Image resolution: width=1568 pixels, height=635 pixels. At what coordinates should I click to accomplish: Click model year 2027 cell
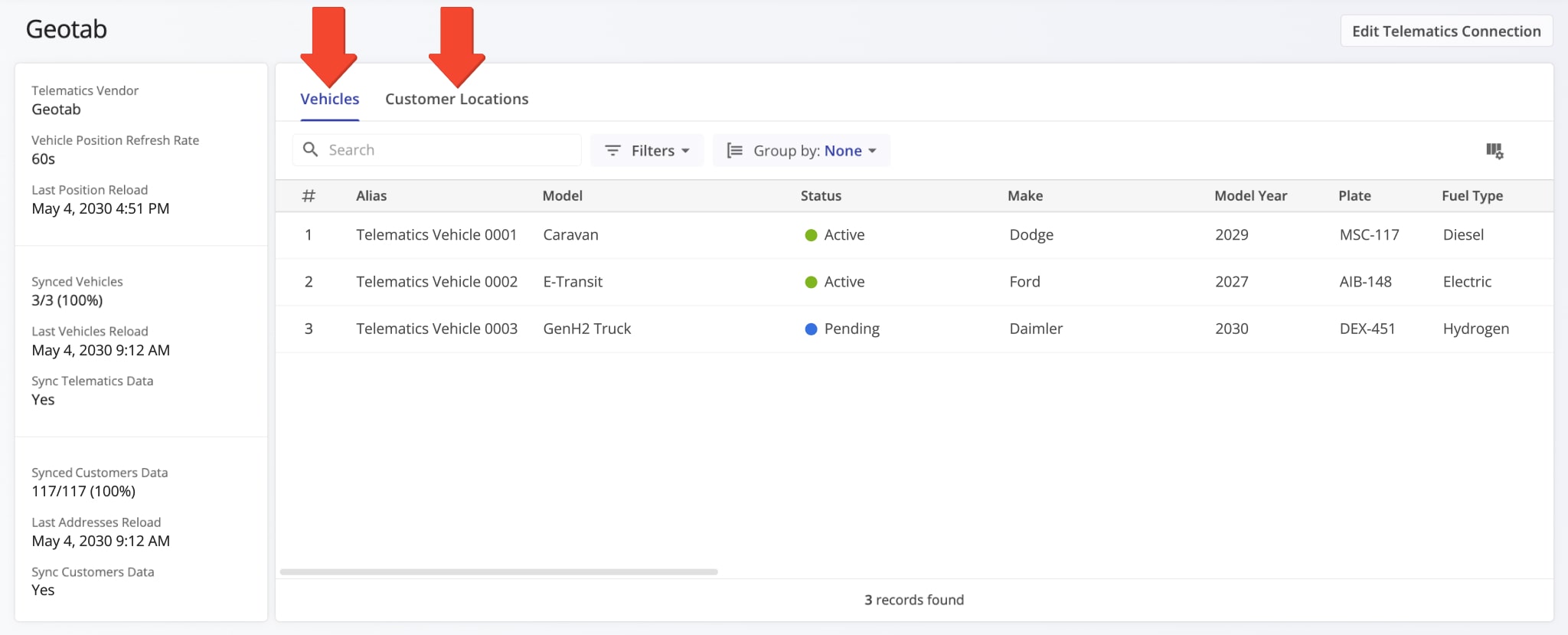[x=1232, y=282]
